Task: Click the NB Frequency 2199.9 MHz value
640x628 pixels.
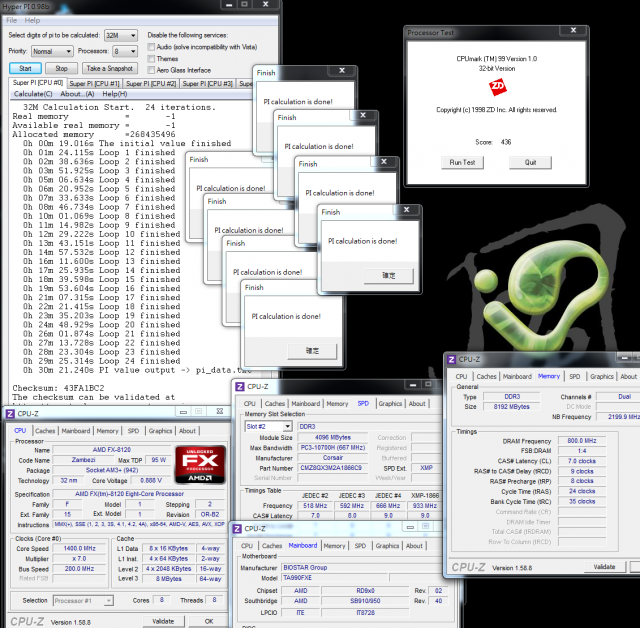Action: click(x=618, y=417)
